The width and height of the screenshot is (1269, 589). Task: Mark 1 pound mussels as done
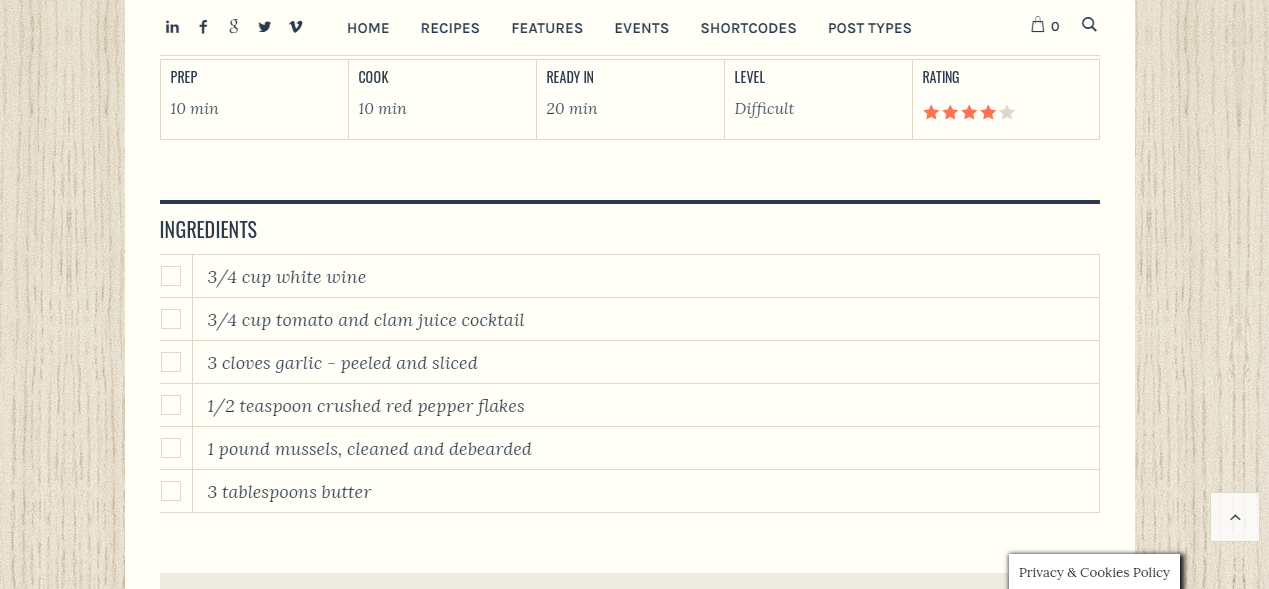(171, 448)
